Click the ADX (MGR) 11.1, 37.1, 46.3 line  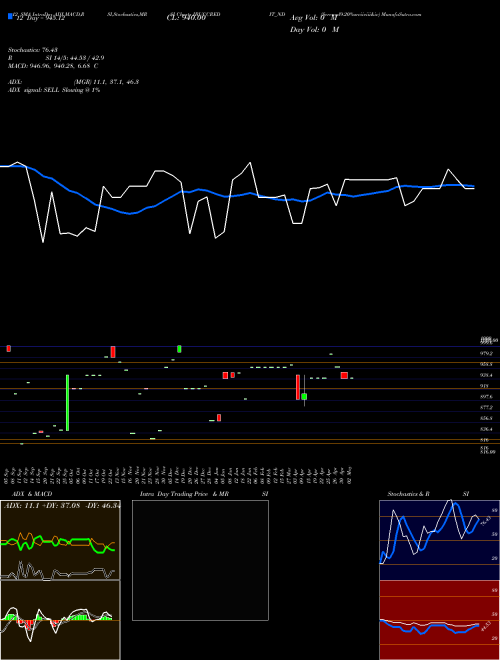click(x=73, y=82)
